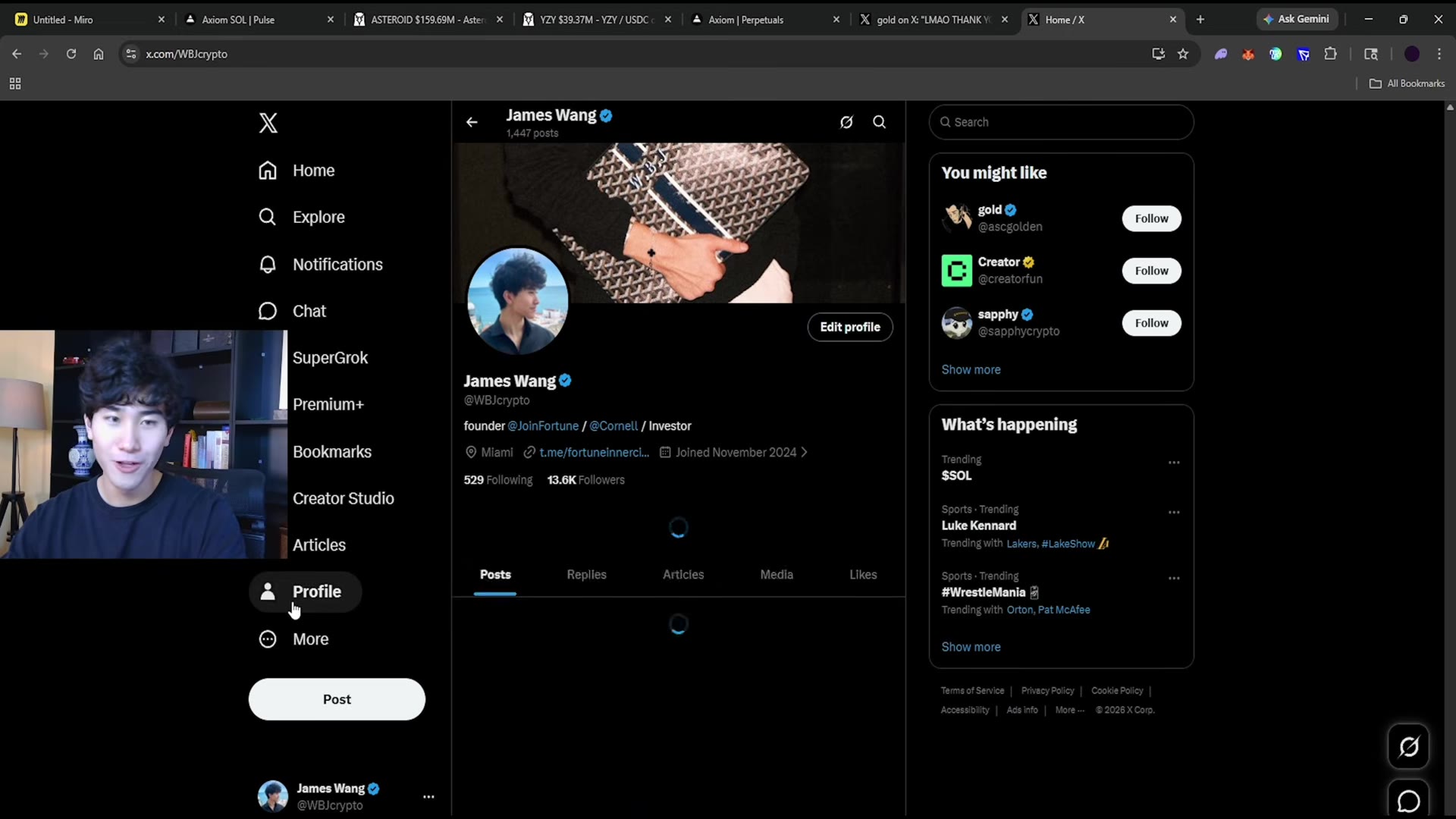
Task: Bookmark this page with the star icon
Action: click(1183, 54)
